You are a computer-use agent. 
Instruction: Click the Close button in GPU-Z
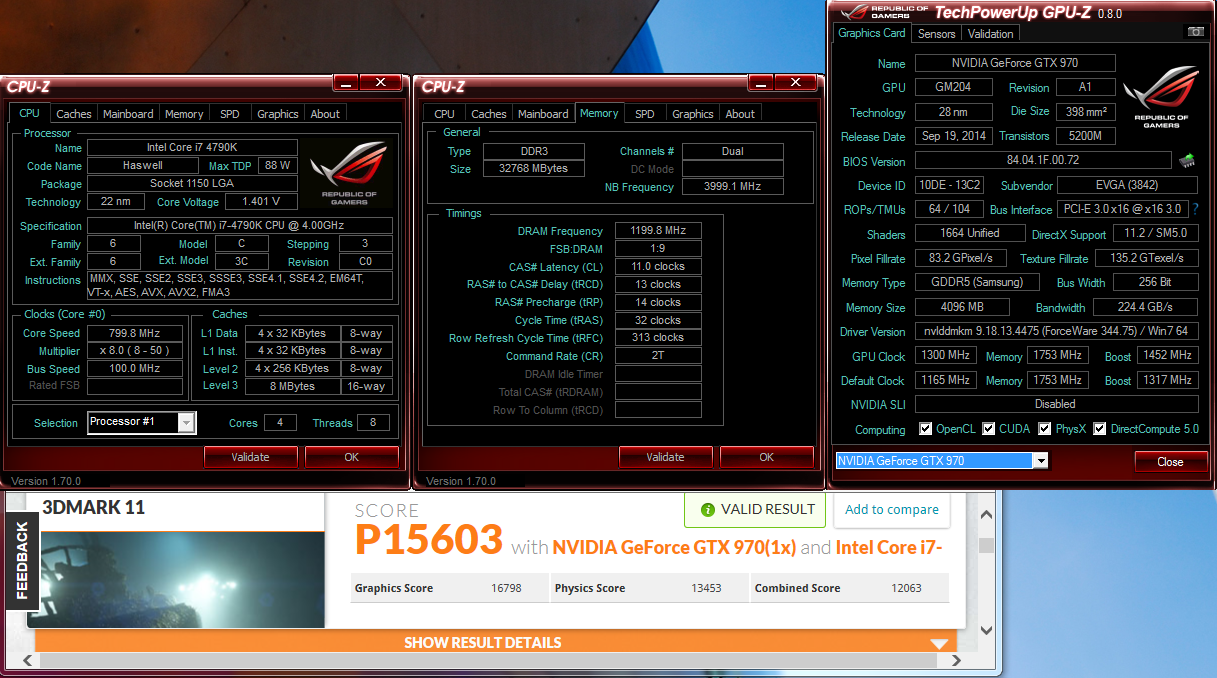pos(1170,461)
